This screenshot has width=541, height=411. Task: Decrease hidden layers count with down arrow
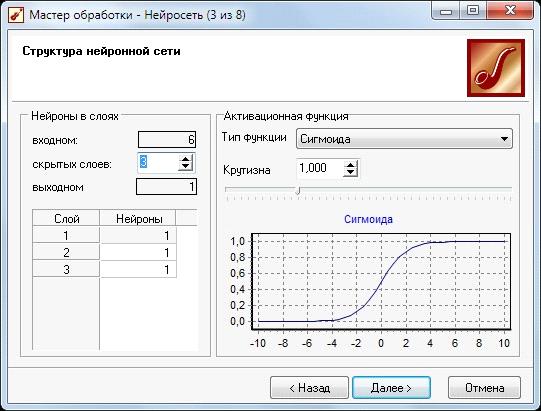(186, 167)
